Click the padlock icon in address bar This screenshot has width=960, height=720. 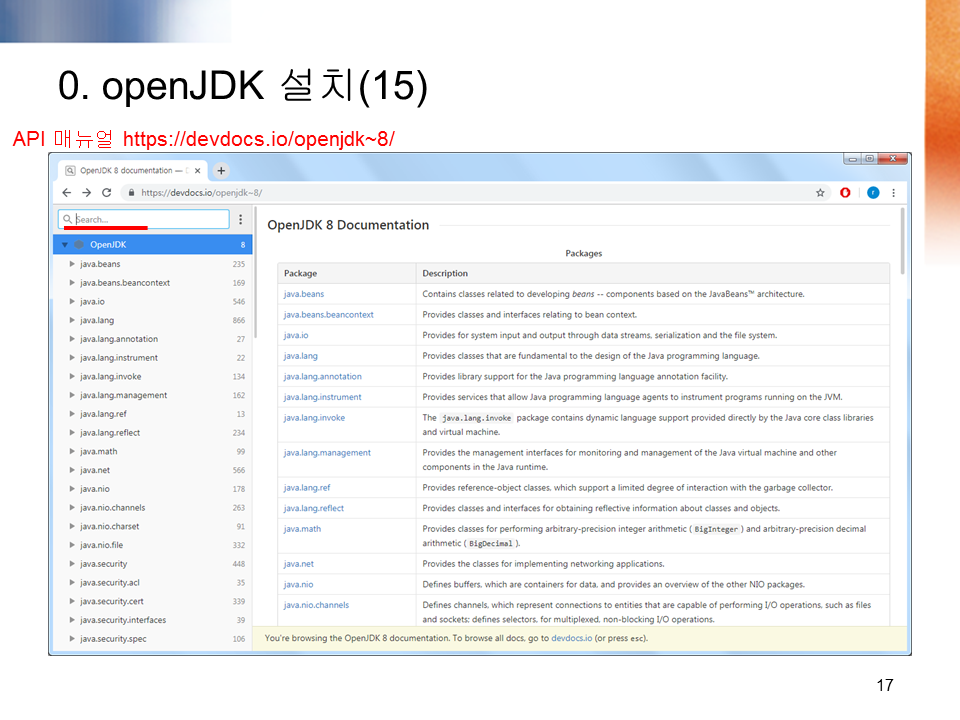pyautogui.click(x=131, y=193)
